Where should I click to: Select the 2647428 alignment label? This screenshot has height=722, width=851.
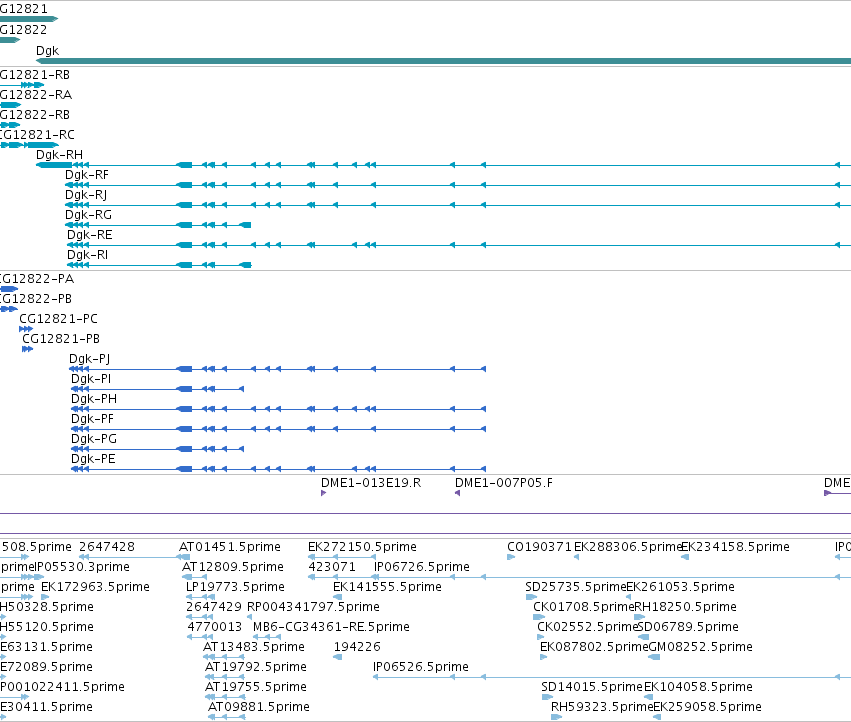107,547
